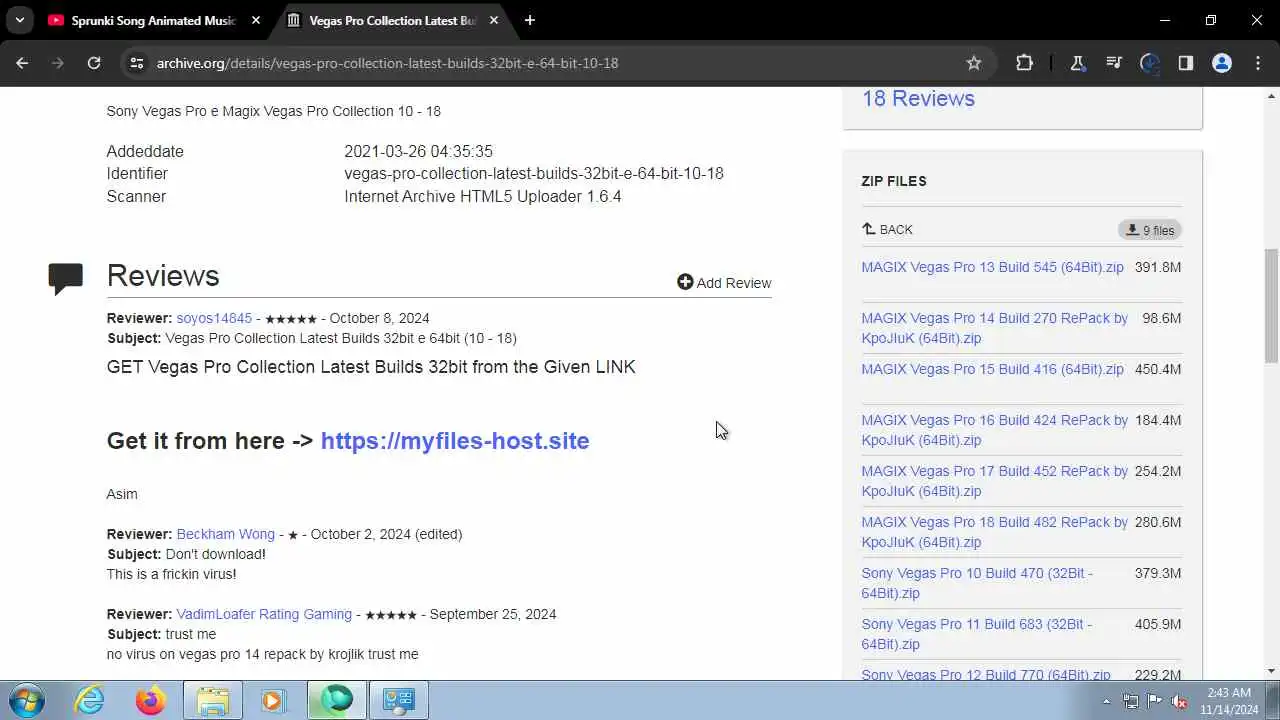Click the Action Center flag tray icon
The width and height of the screenshot is (1280, 720).
[1154, 701]
